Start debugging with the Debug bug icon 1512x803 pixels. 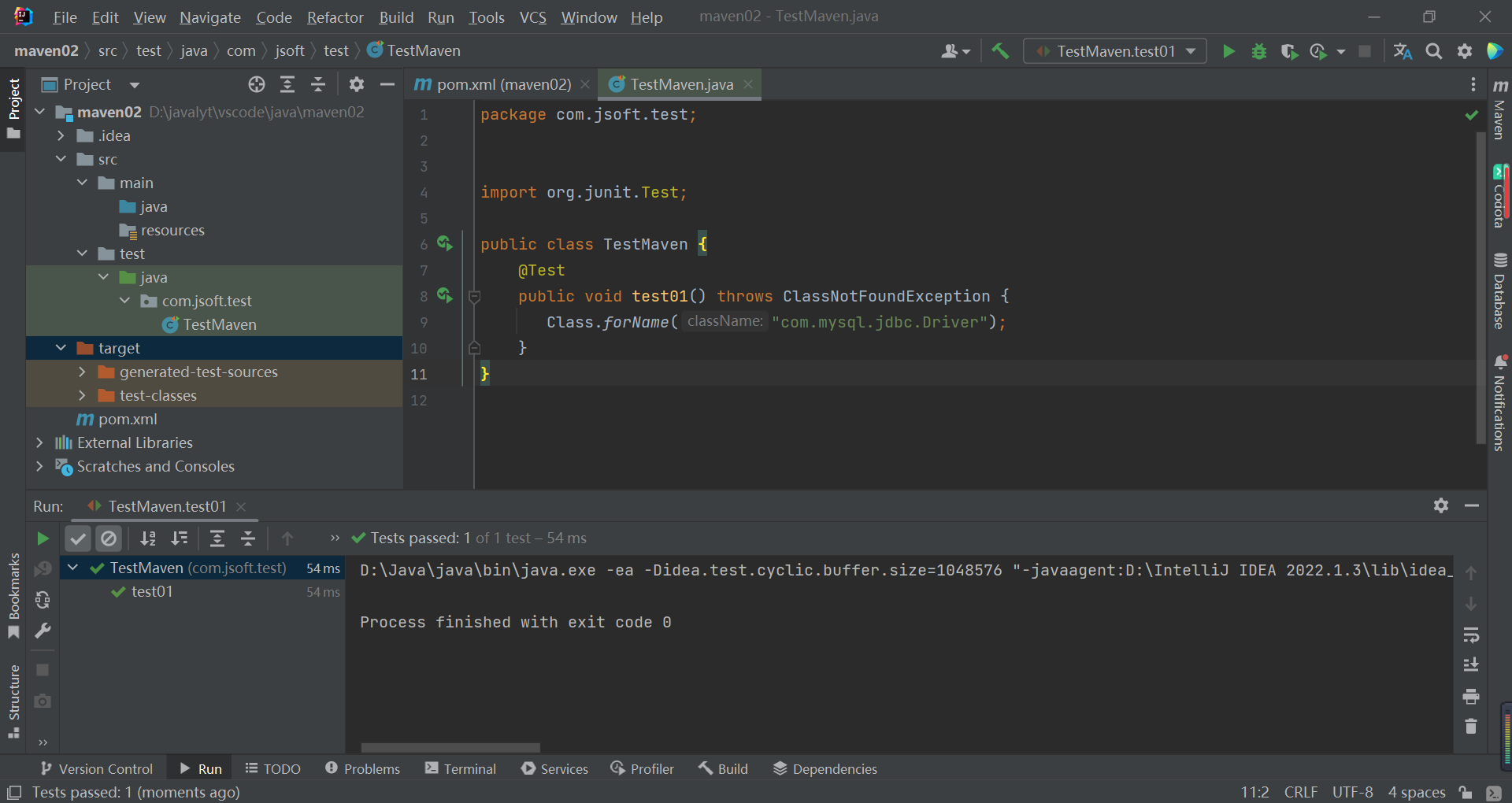pos(1258,52)
